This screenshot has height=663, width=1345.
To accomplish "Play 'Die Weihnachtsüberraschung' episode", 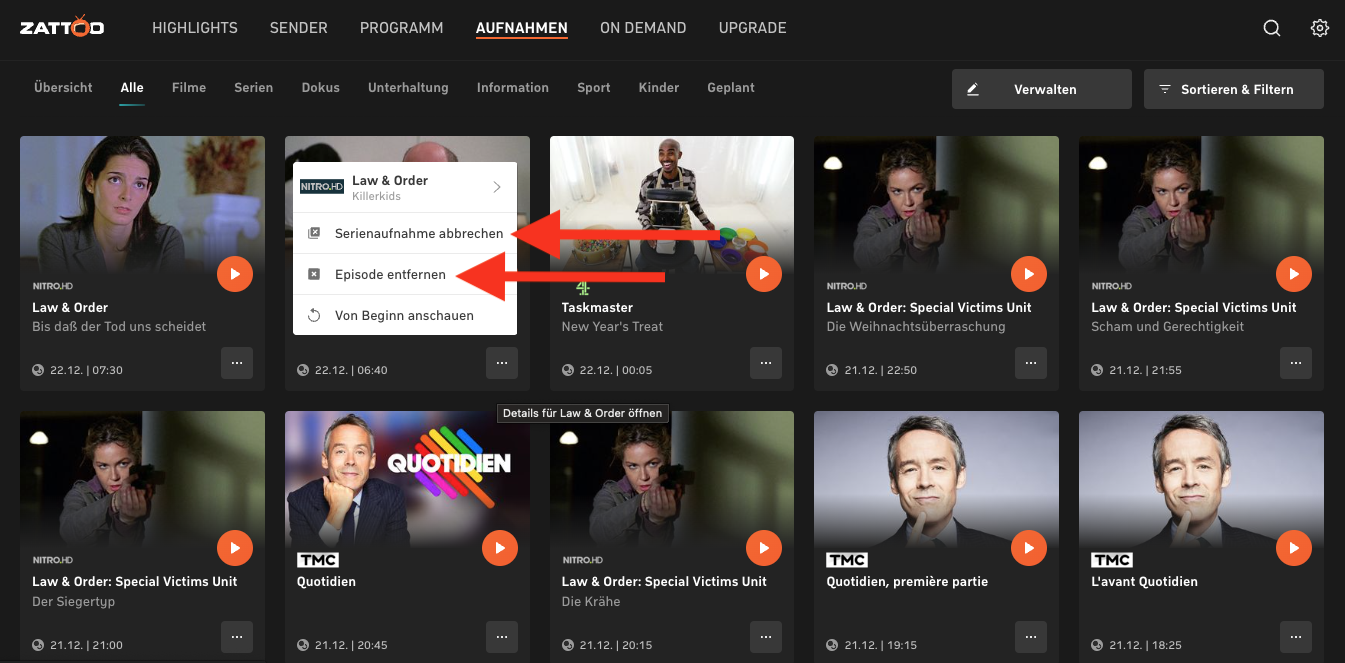I will [x=1029, y=273].
